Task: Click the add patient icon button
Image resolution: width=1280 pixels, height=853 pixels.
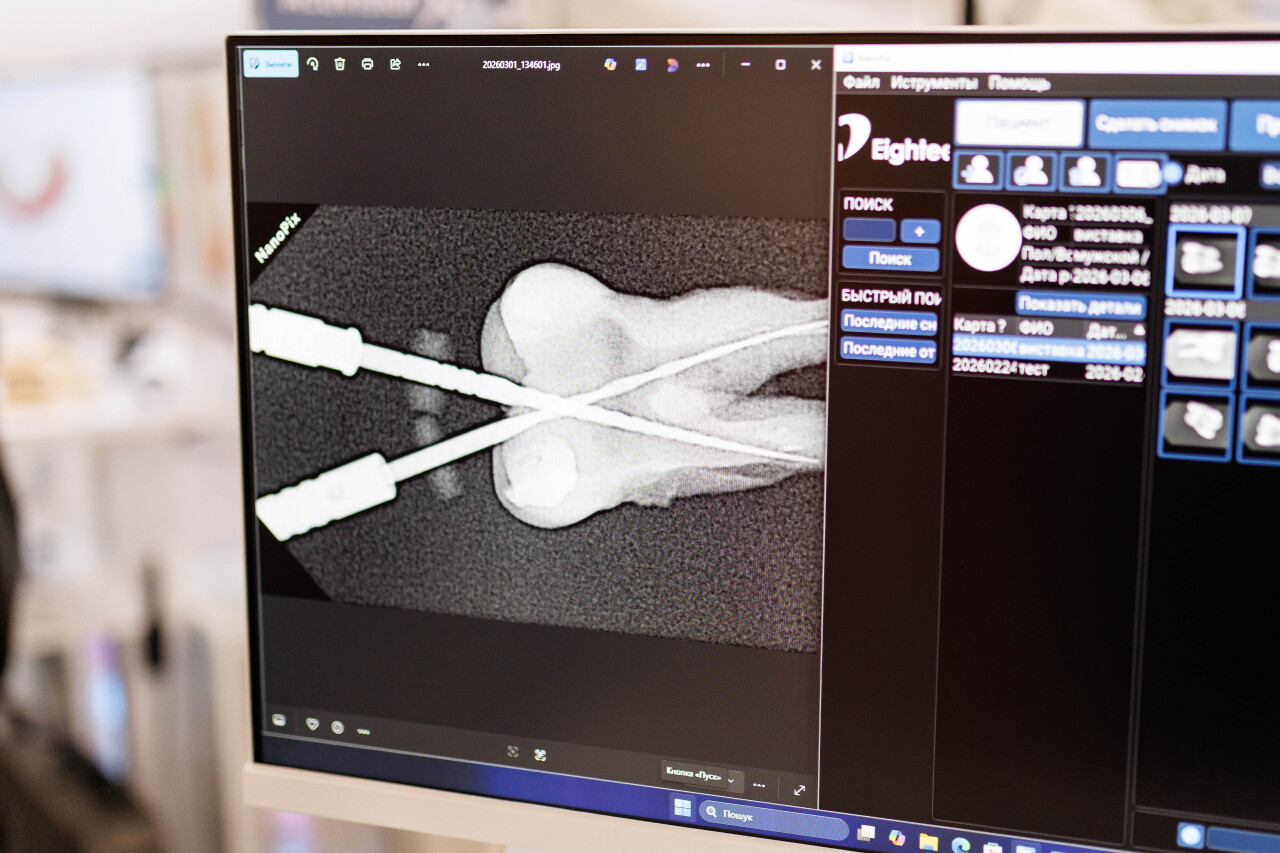Action: 978,172
